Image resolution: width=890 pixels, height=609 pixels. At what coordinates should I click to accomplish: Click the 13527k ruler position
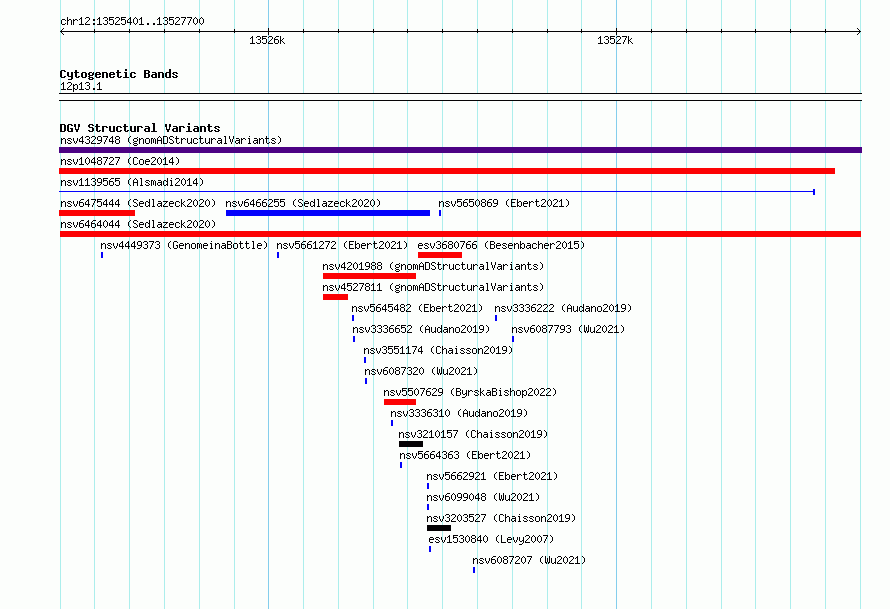pos(615,40)
